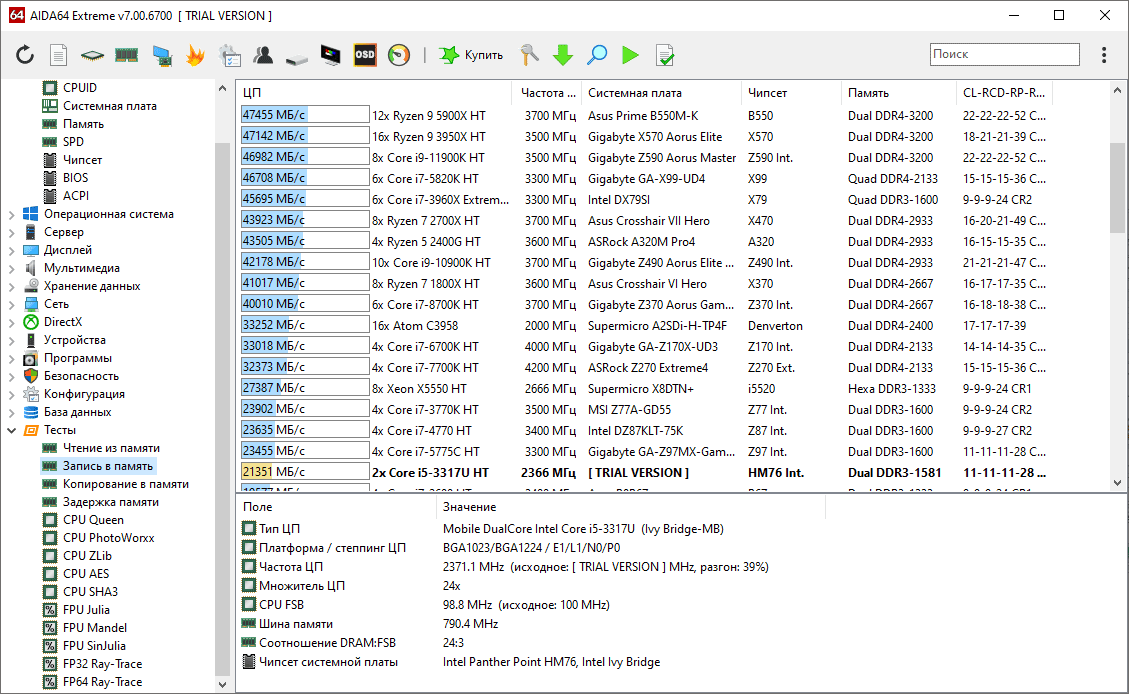Collapse the Тесты tree node
1129x694 pixels.
(x=12, y=431)
